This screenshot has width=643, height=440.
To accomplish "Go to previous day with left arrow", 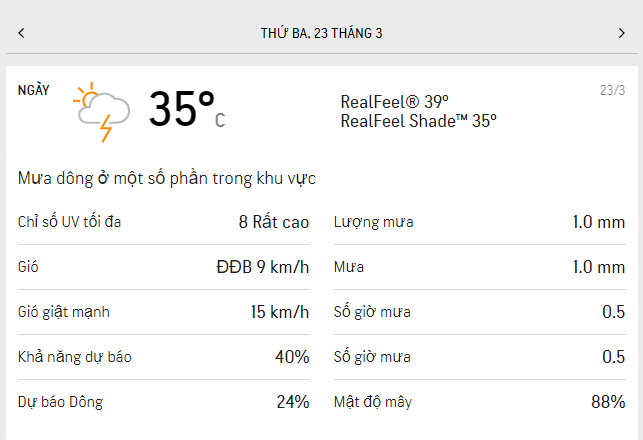I will pos(21,33).
